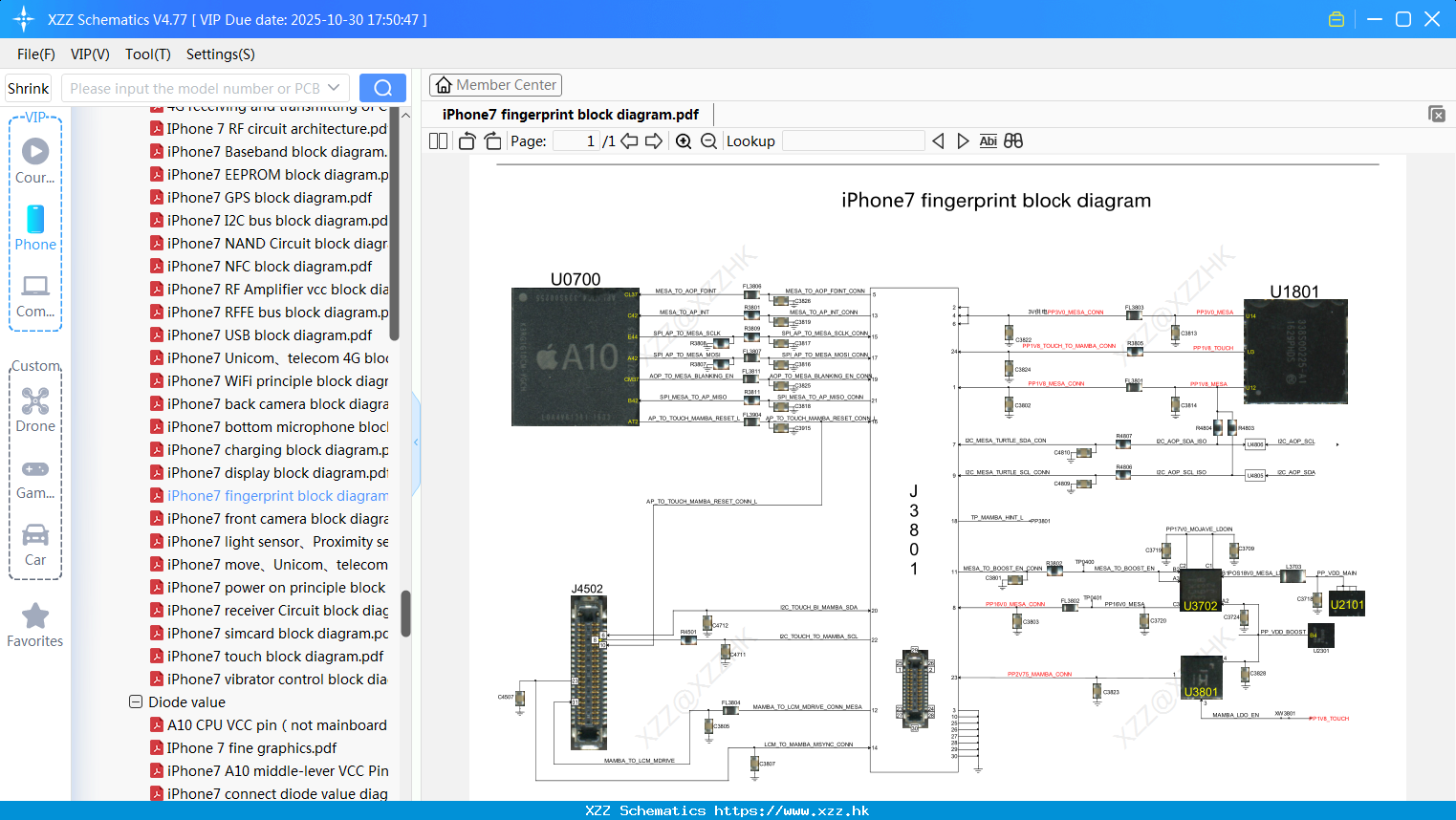This screenshot has height=820, width=1456.
Task: Click the Lookup text field
Action: click(853, 141)
